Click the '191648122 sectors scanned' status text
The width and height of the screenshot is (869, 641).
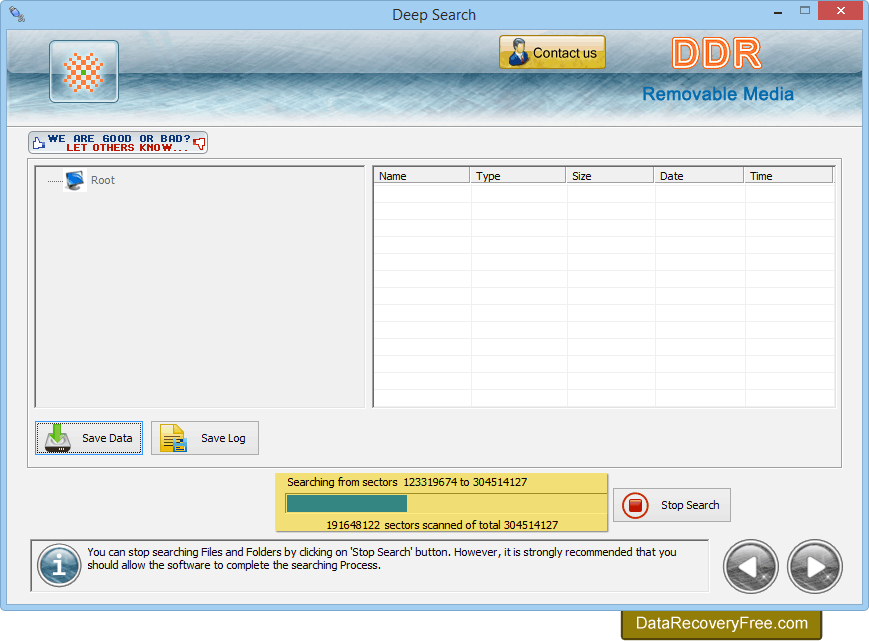(442, 525)
